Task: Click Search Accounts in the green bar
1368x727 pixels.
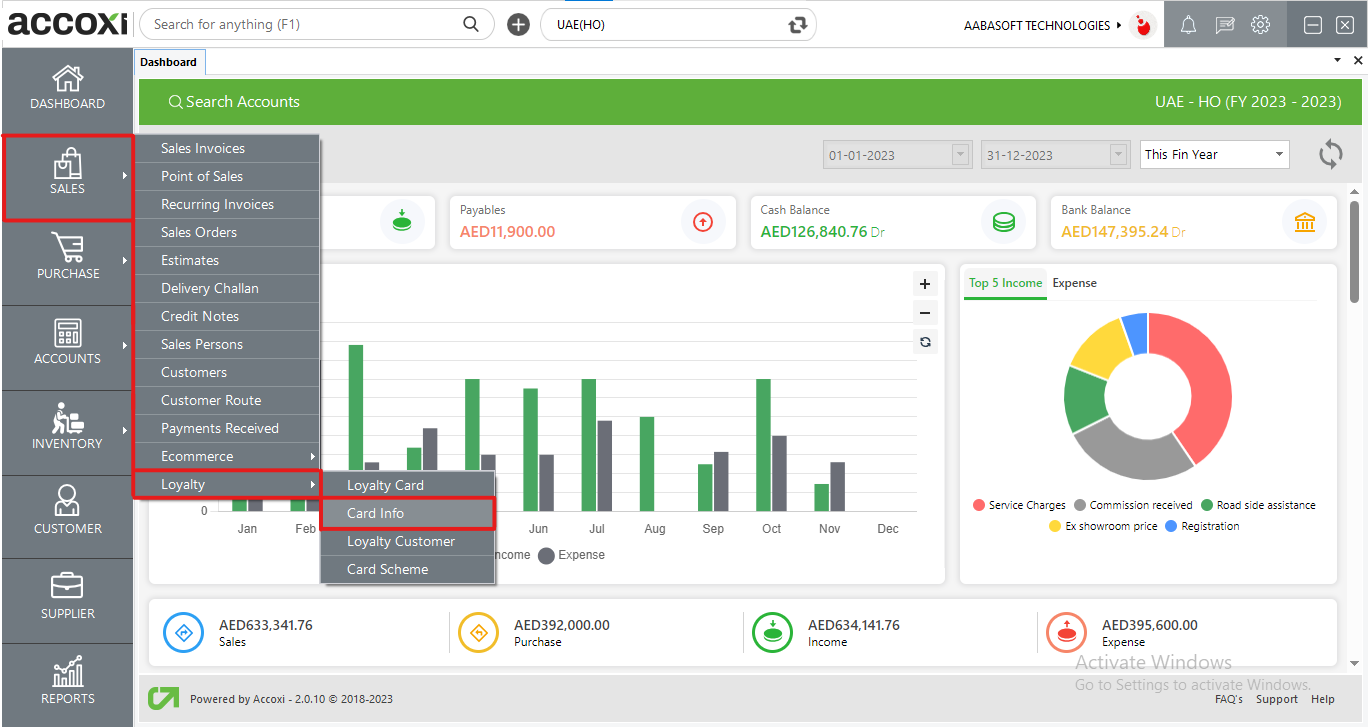Action: 234,102
